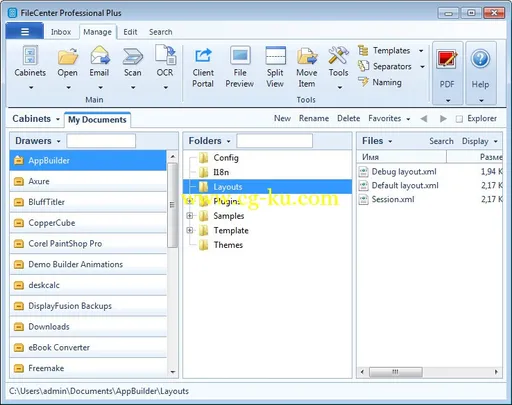Click the Drawers filter input field
Screen dimensions: 512x405
(x=101, y=141)
